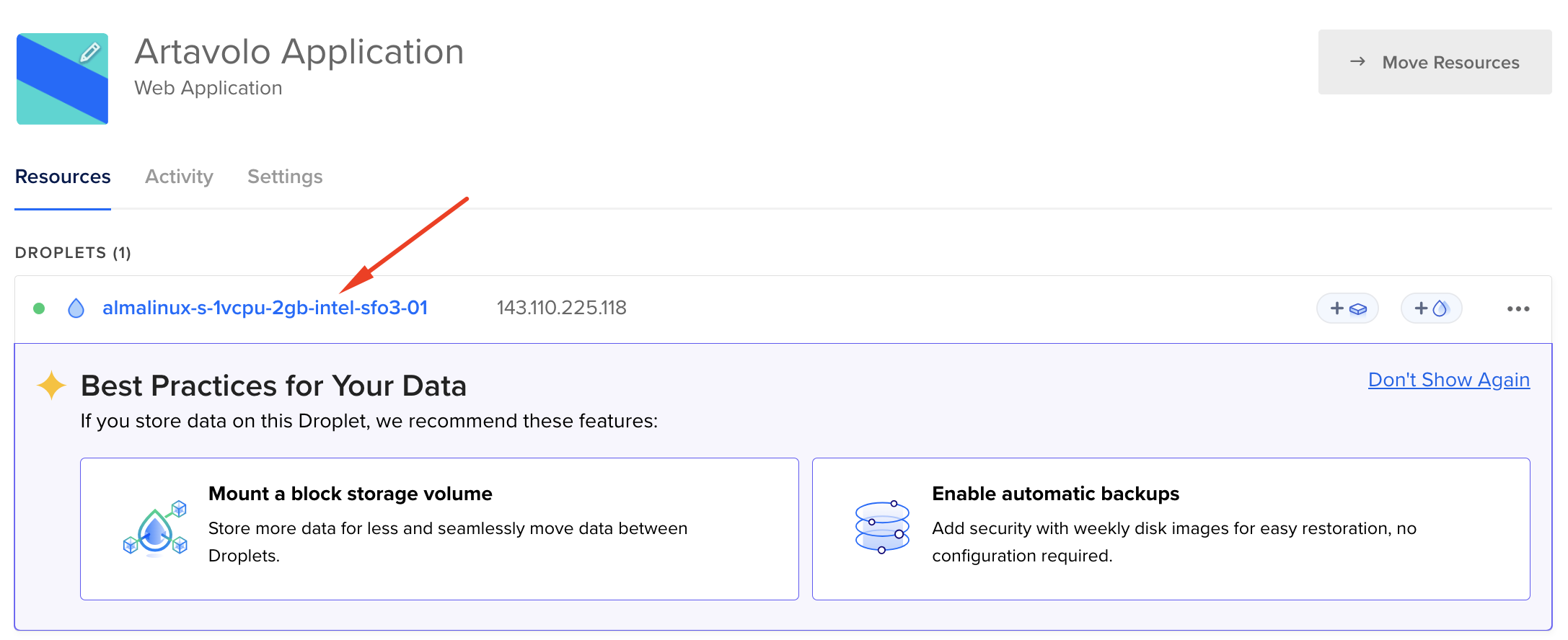Click the Move Resources button
The width and height of the screenshot is (1568, 640).
[x=1435, y=62]
